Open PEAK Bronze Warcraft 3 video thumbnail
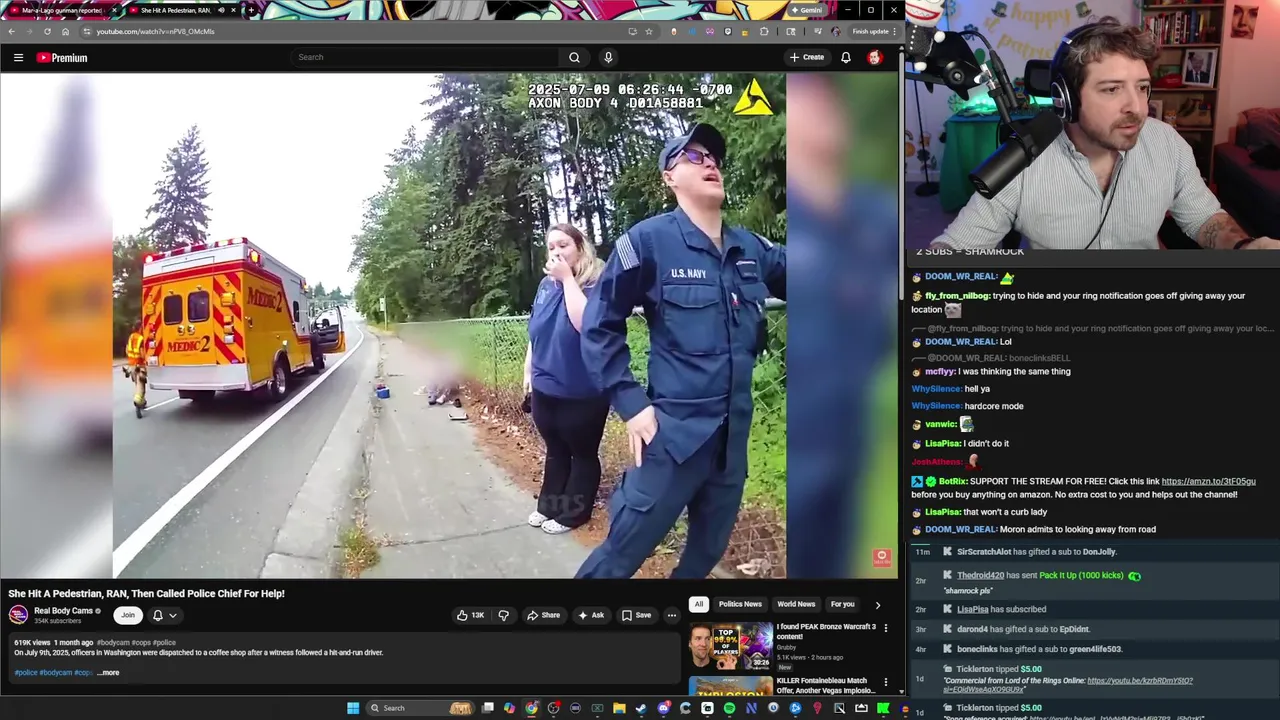Image resolution: width=1280 pixels, height=720 pixels. (x=730, y=646)
